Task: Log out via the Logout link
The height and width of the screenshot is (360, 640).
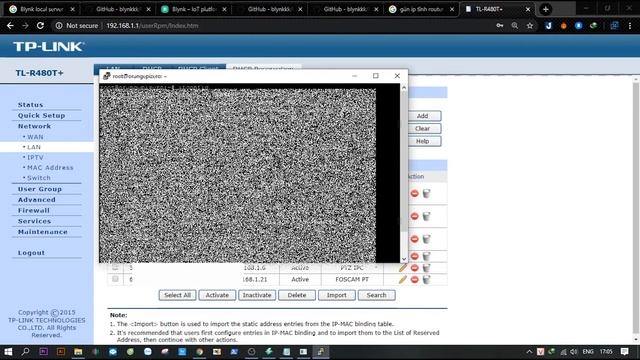Action: coord(31,253)
